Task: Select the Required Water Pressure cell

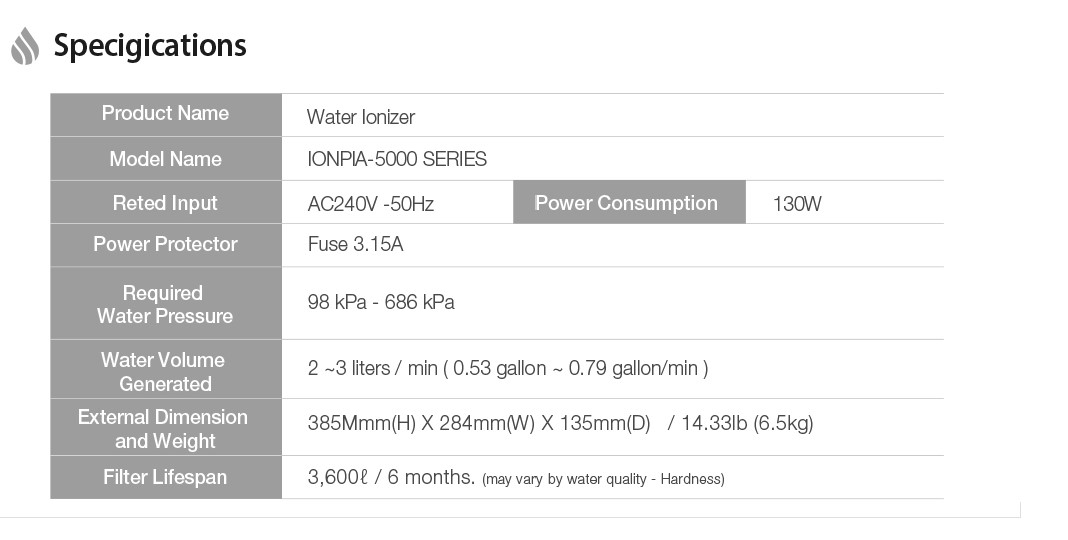Action: (x=166, y=303)
